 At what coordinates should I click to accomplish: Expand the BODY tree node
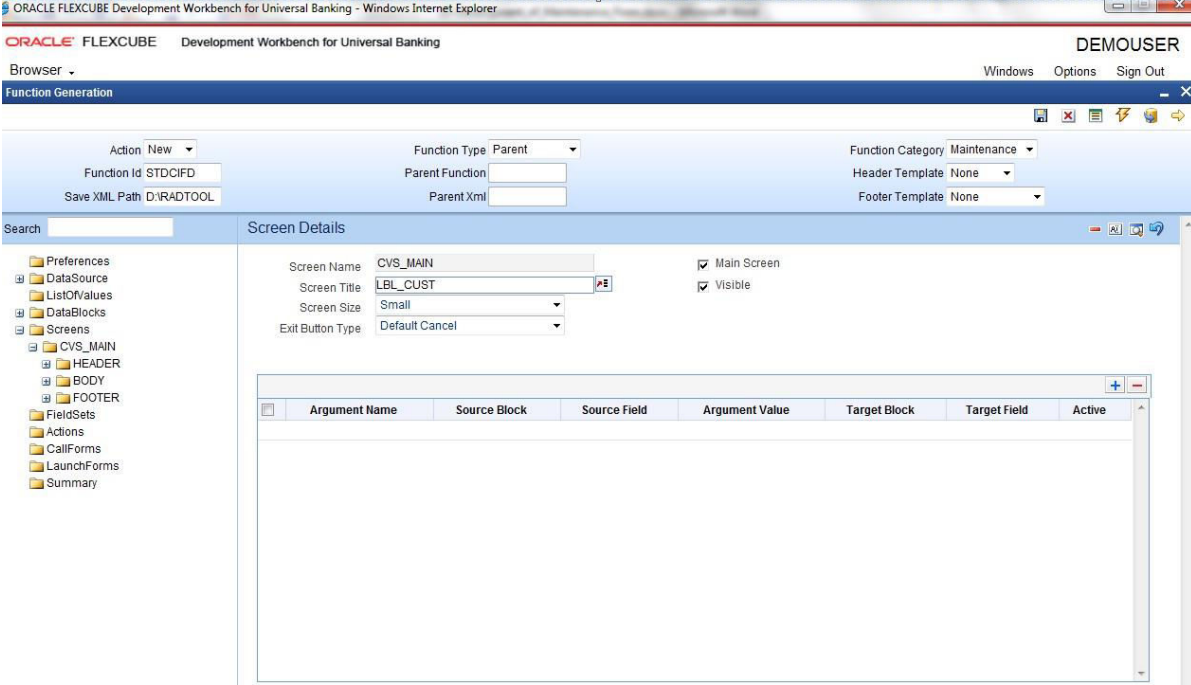46,381
